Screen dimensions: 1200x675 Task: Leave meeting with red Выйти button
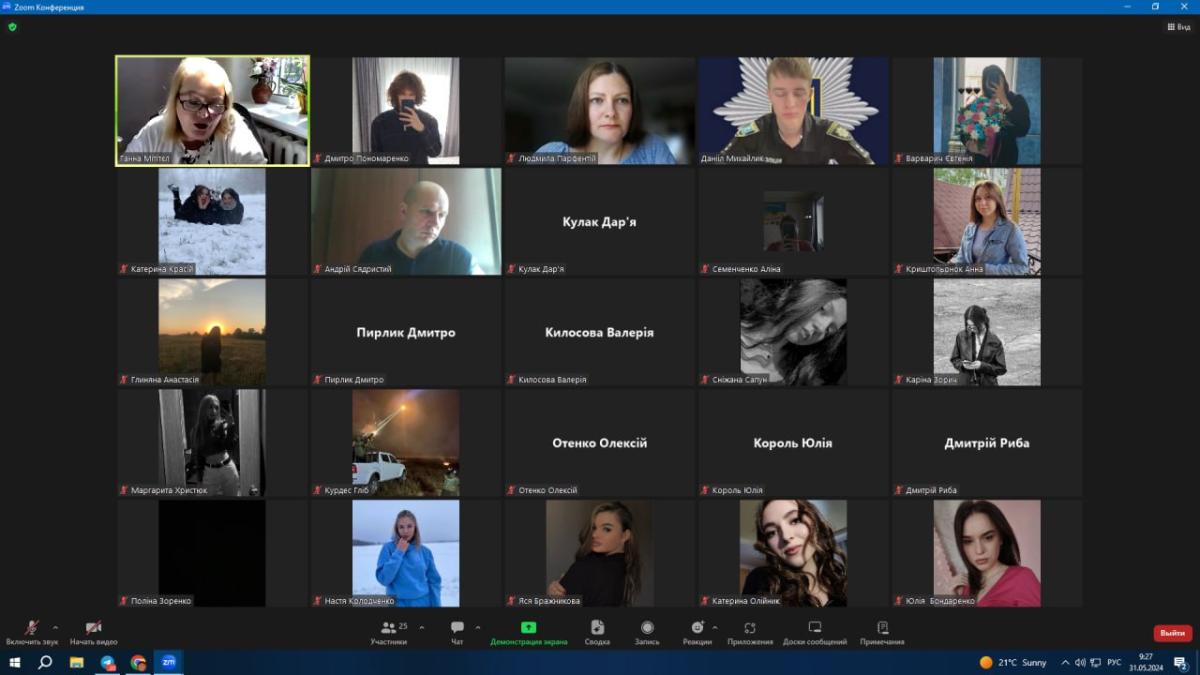click(1172, 633)
